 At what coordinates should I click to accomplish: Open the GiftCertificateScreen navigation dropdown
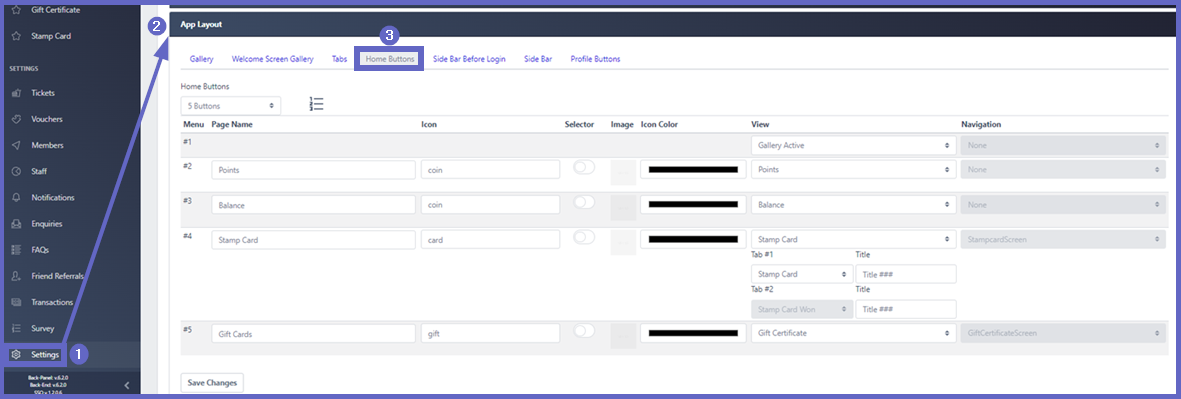[x=1063, y=333]
